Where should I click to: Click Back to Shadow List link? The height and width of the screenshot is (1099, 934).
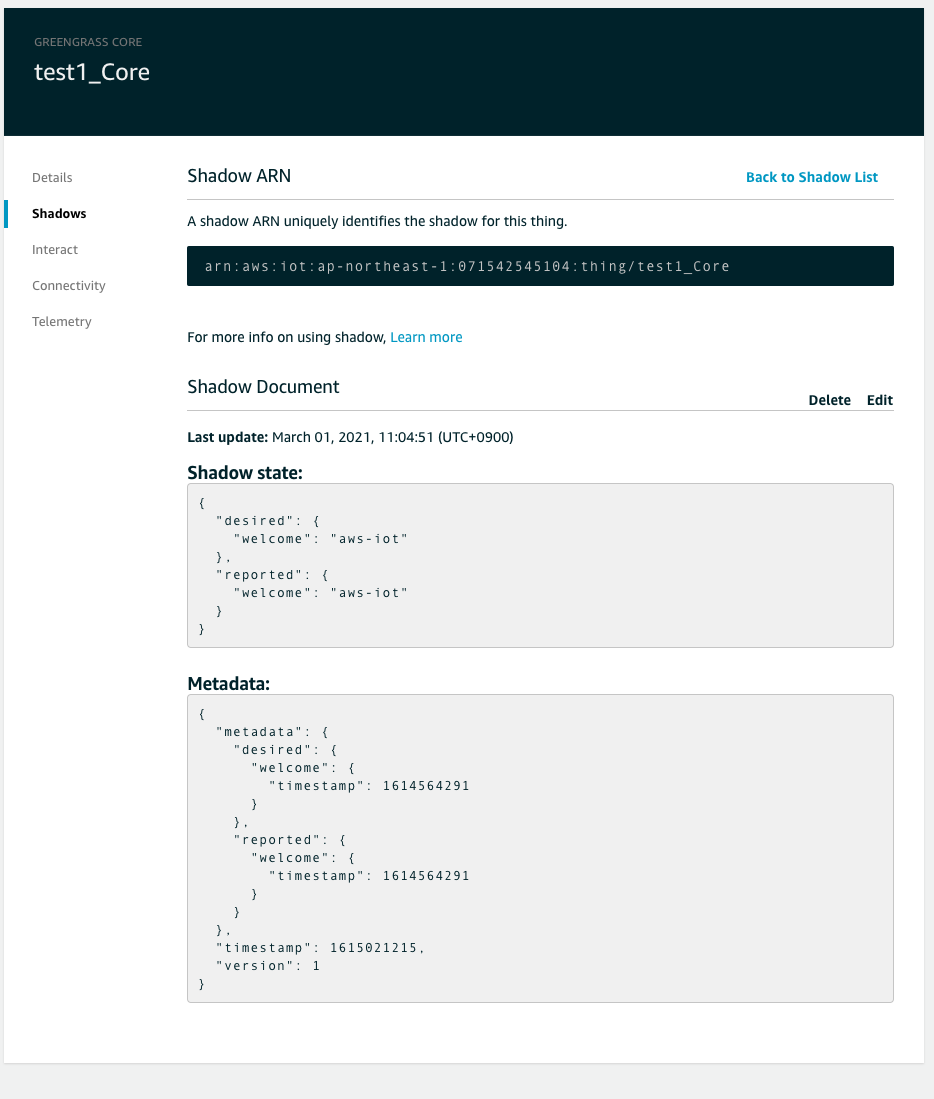click(x=811, y=177)
